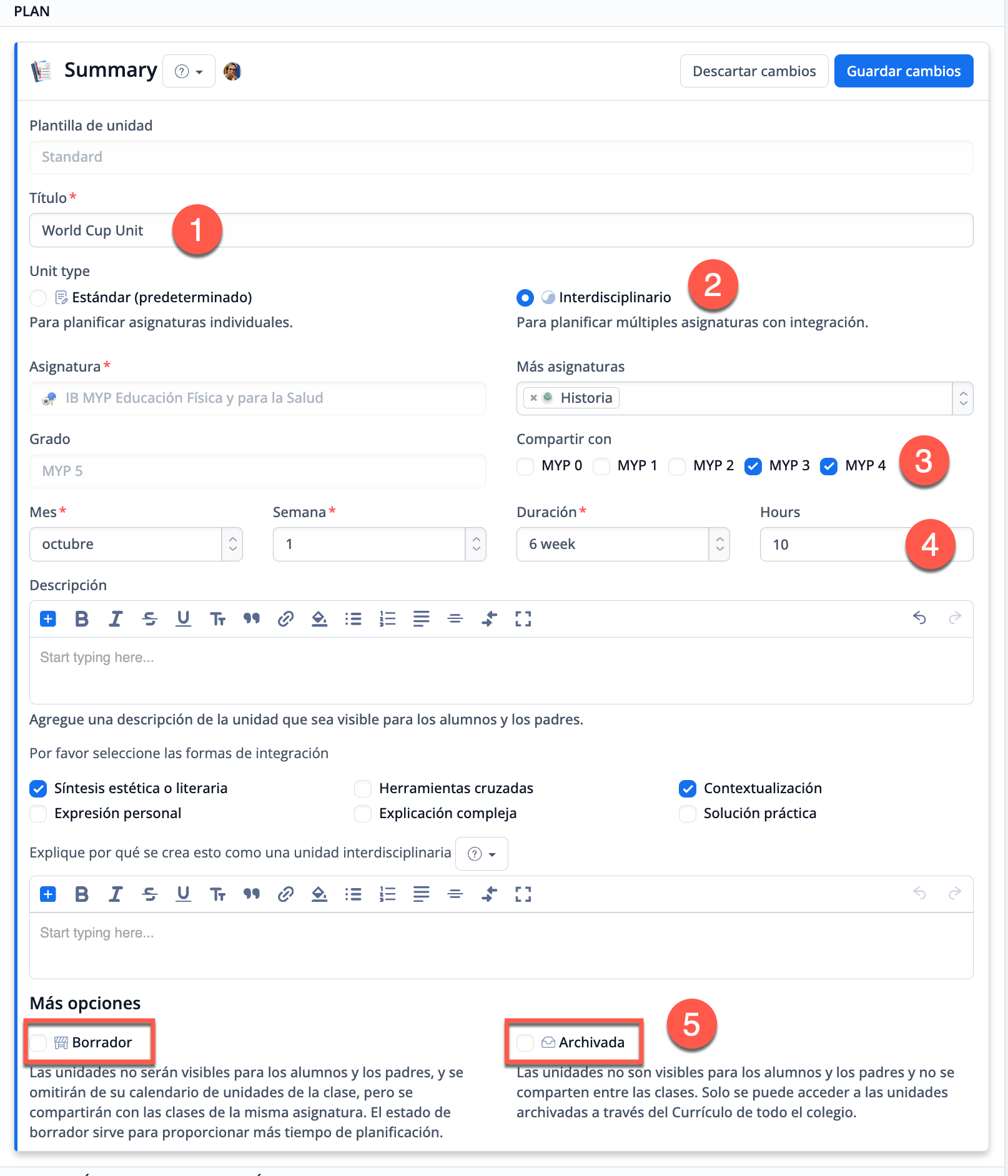Click Descartar cambios button
Screen dimensions: 1008x1176
pyautogui.click(x=754, y=71)
